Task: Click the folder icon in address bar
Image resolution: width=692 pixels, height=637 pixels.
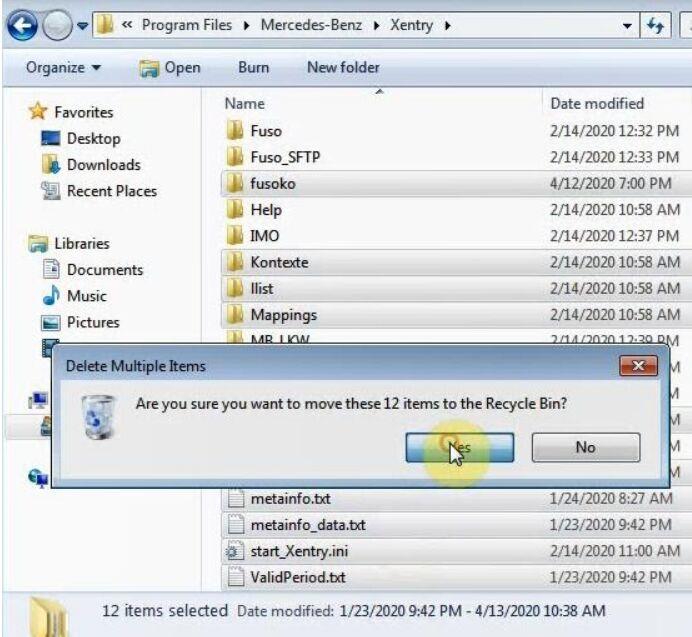Action: coord(105,24)
